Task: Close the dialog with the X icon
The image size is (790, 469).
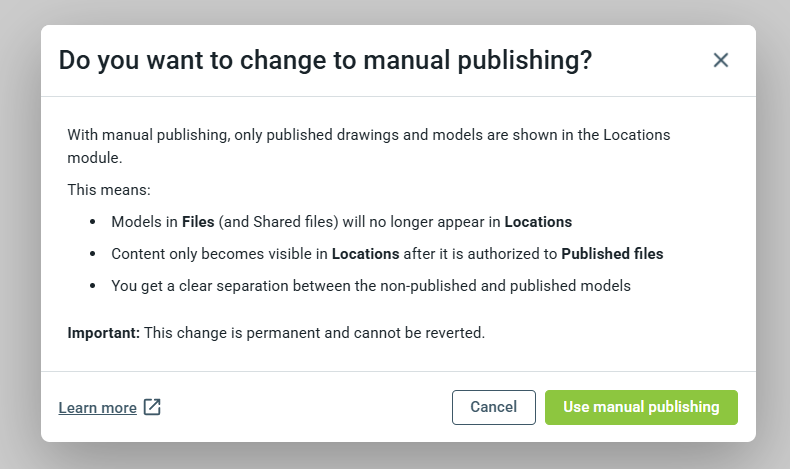Action: [720, 60]
